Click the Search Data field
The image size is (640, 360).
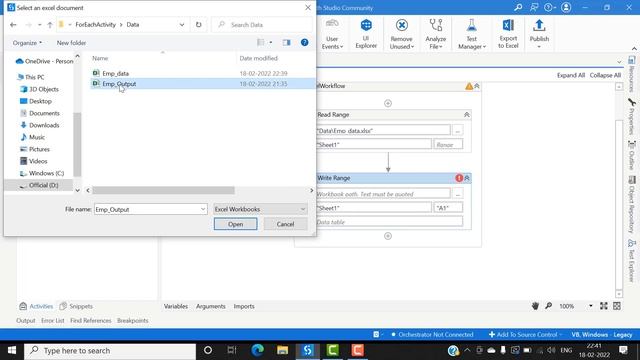262,25
